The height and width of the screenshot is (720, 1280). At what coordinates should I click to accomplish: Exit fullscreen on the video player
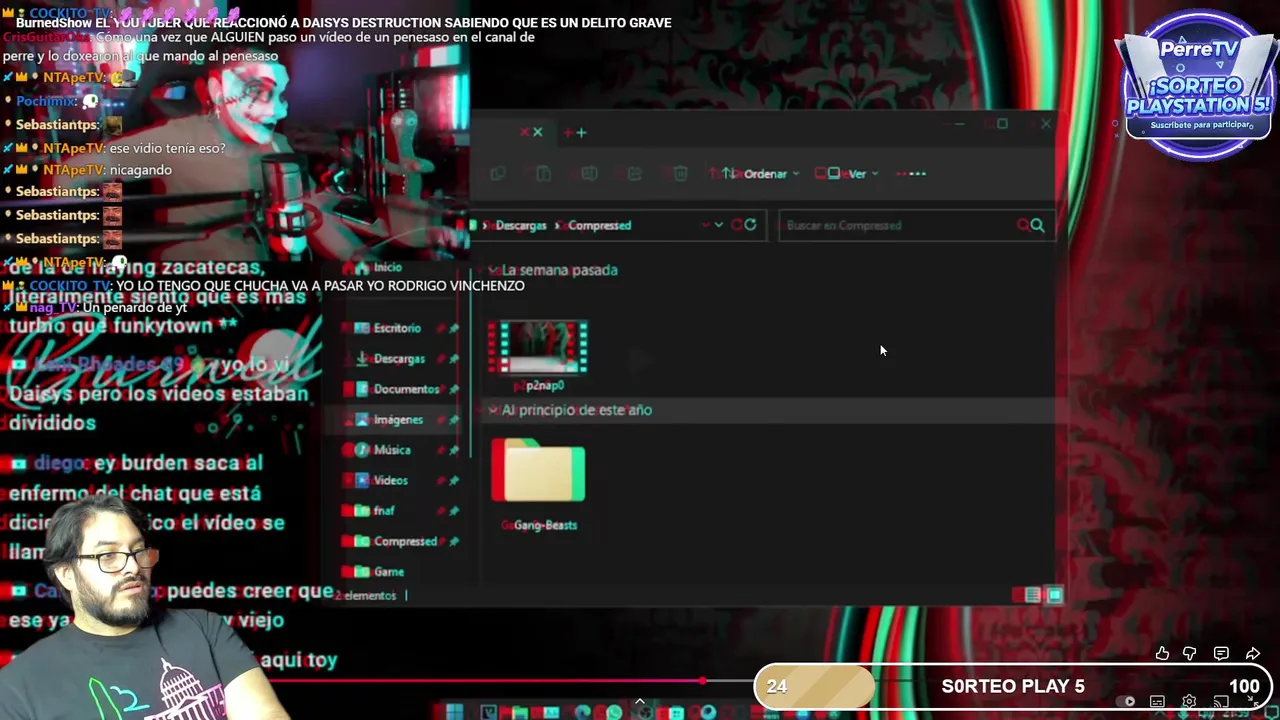point(1253,702)
